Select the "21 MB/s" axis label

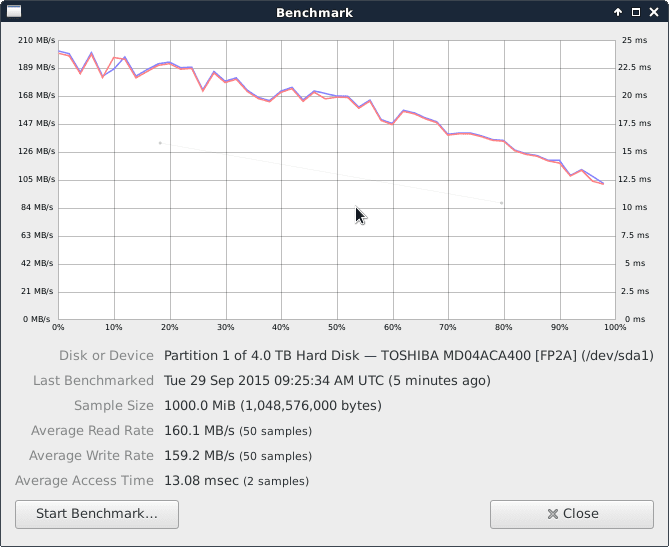tap(37, 291)
